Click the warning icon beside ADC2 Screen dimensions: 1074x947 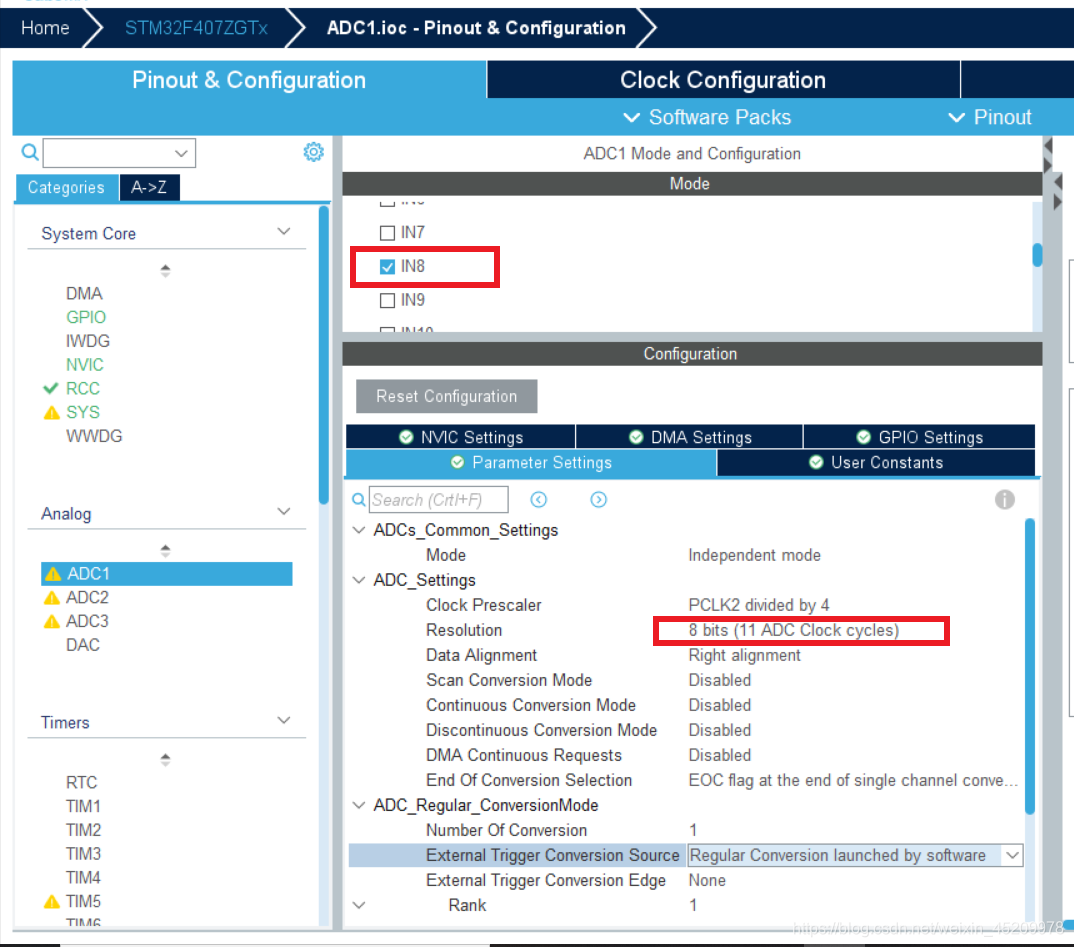click(52, 598)
